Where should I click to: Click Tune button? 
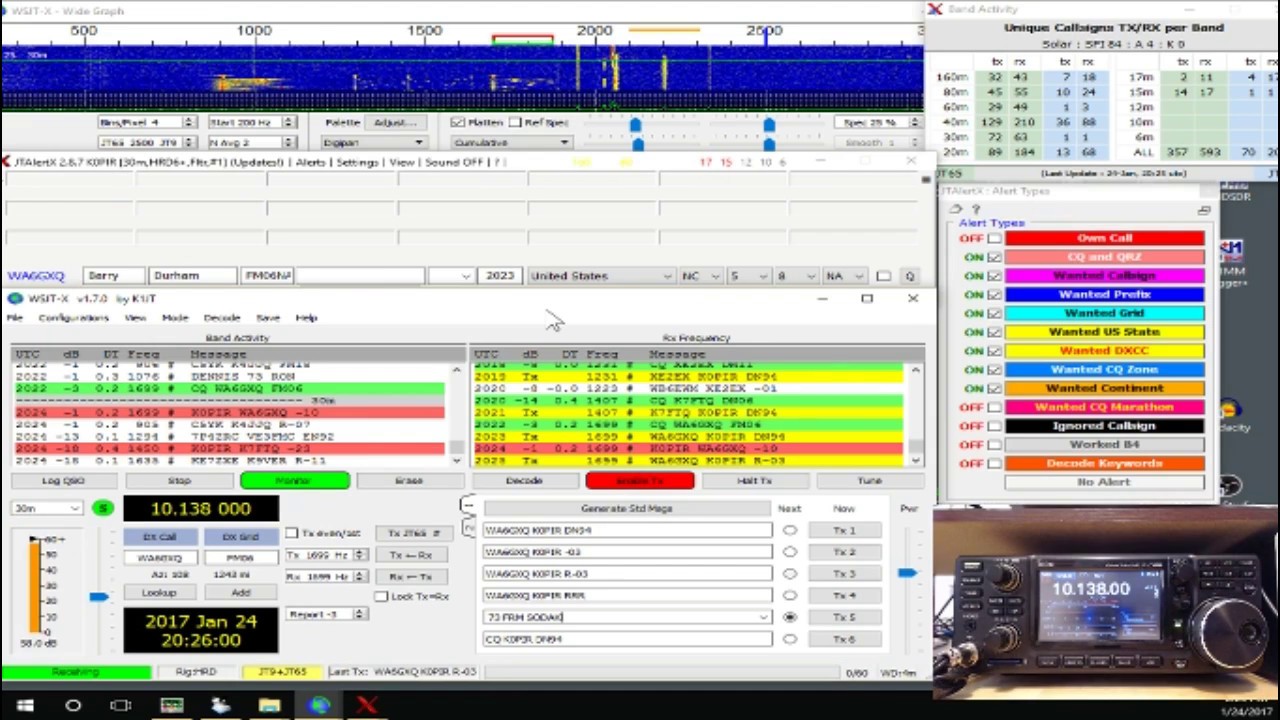point(869,481)
